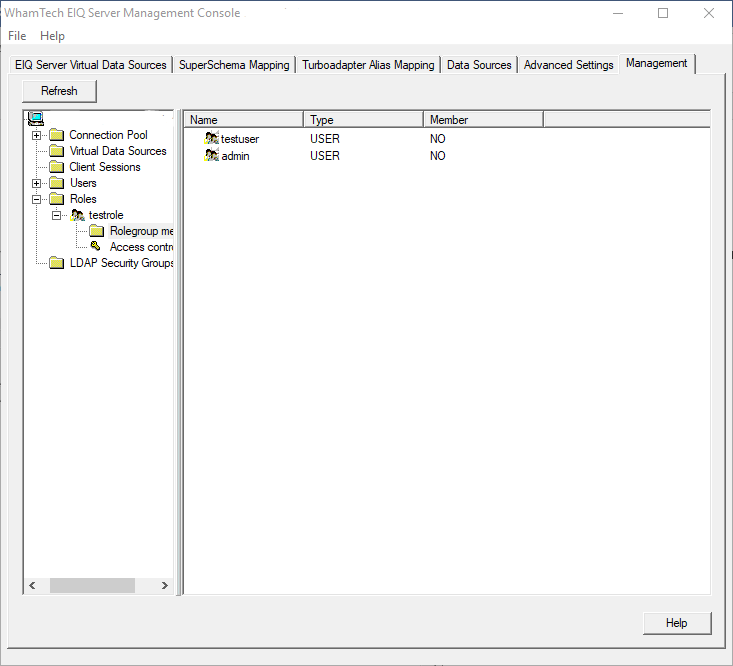Click the Client Sessions folder icon
This screenshot has width=733, height=666.
click(x=56, y=167)
